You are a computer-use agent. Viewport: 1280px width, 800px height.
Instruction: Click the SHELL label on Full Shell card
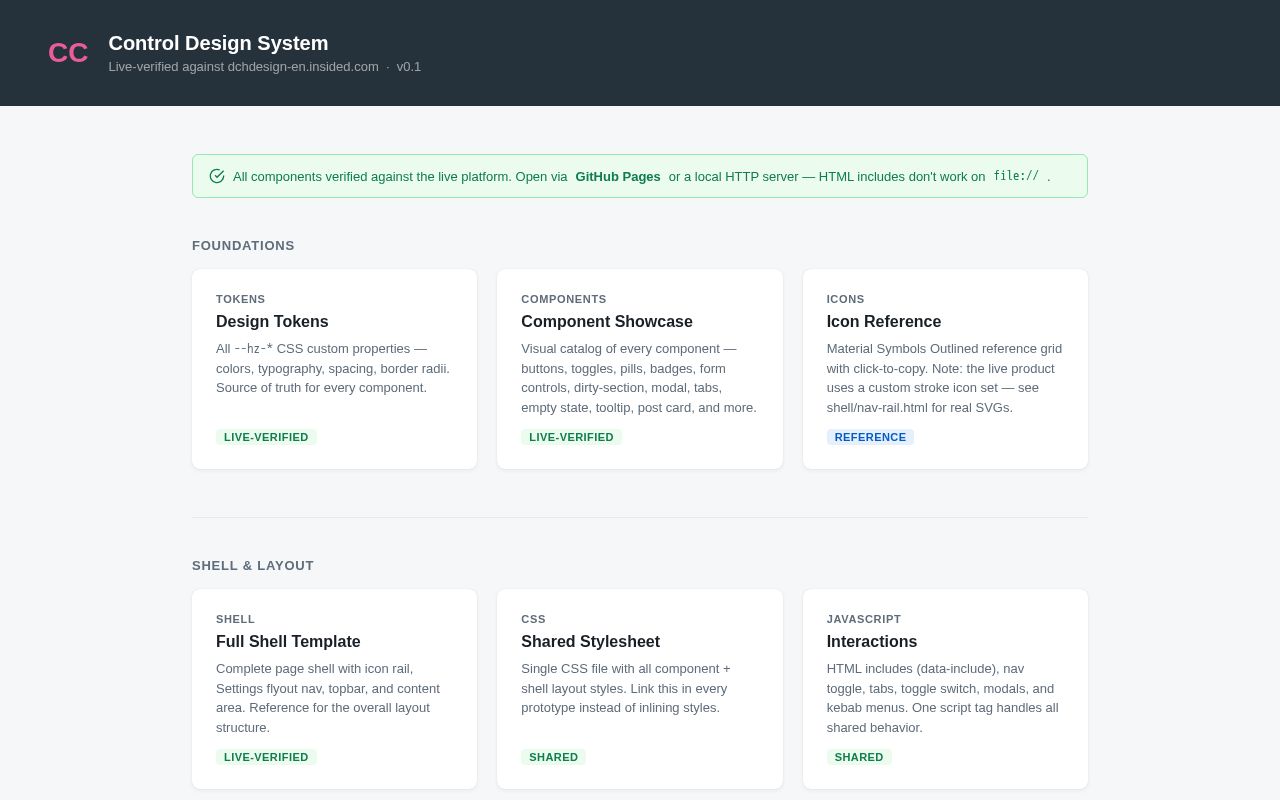(235, 619)
